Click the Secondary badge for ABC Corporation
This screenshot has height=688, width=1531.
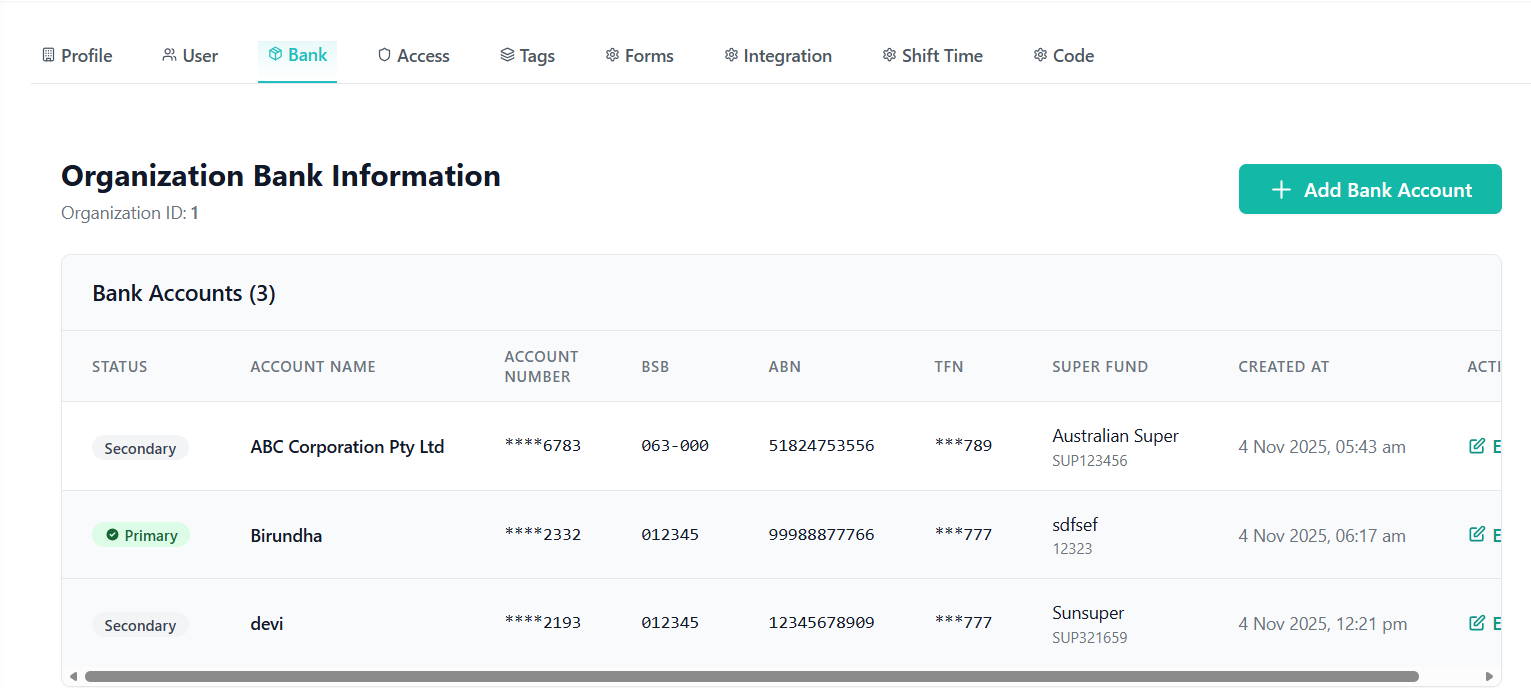(140, 448)
